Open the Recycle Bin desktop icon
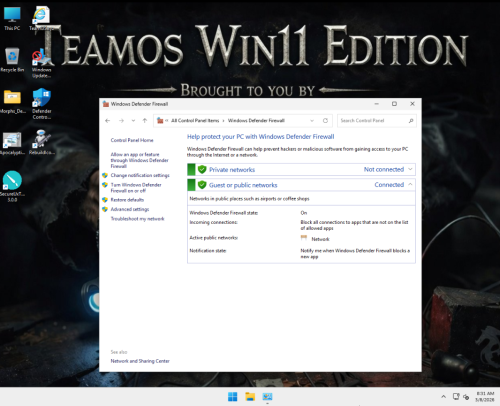Screen dimensions: 500x406 click(12, 60)
